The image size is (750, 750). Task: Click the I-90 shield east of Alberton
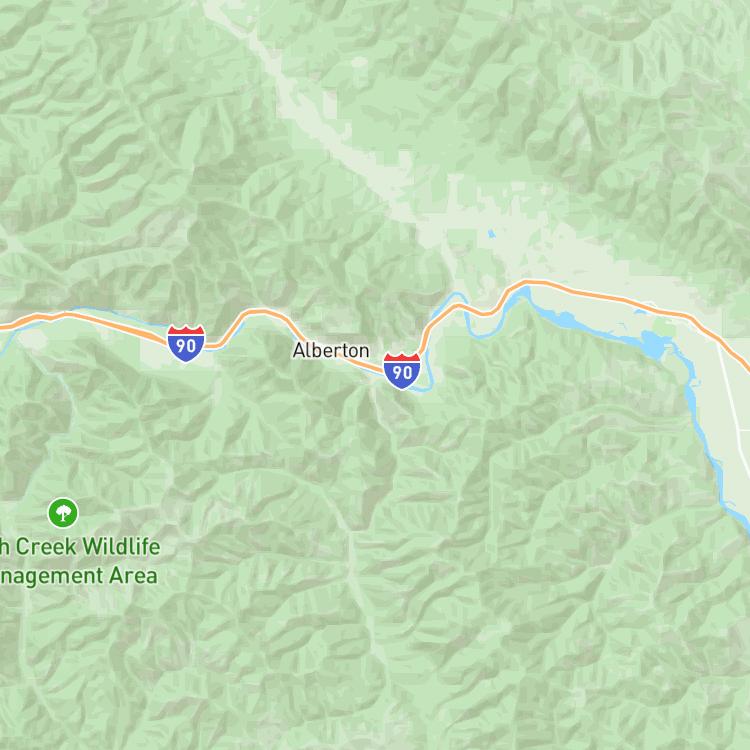402,371
